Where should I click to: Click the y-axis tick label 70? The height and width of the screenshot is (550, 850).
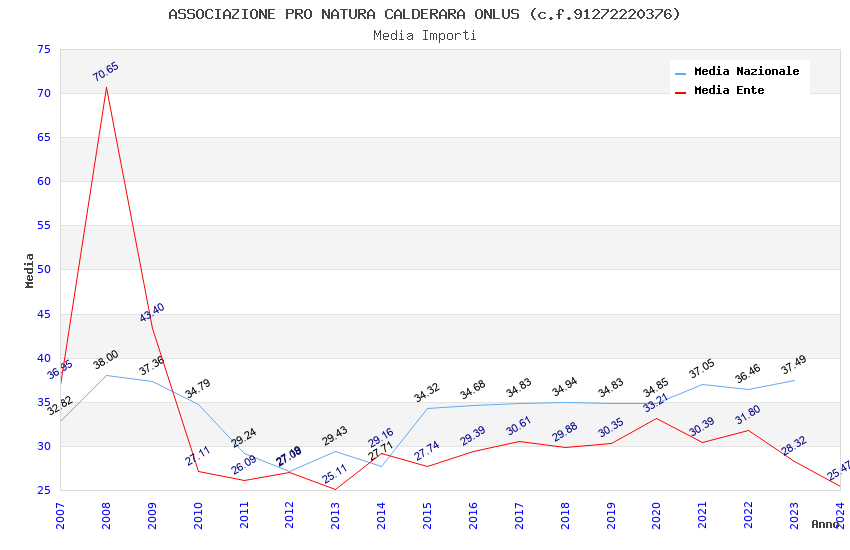(x=44, y=93)
